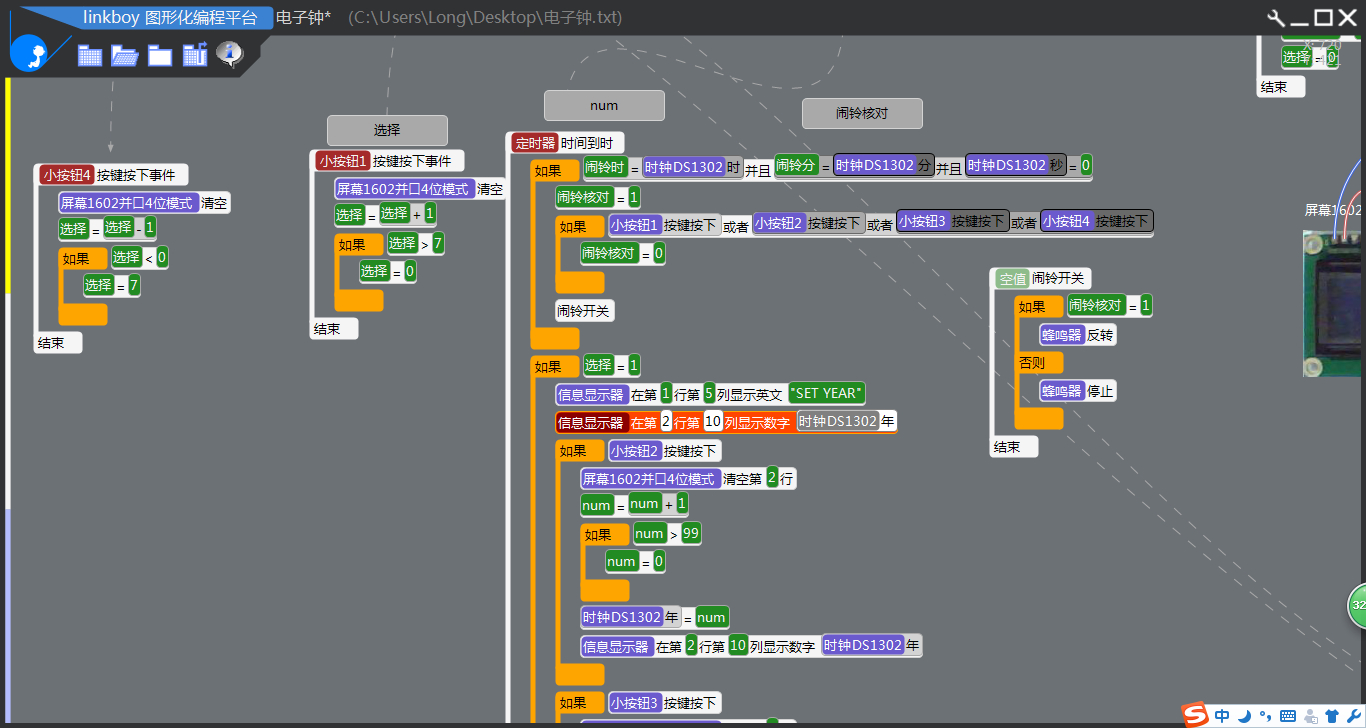Click the num = num + 1 block
The height and width of the screenshot is (728, 1366).
click(635, 505)
